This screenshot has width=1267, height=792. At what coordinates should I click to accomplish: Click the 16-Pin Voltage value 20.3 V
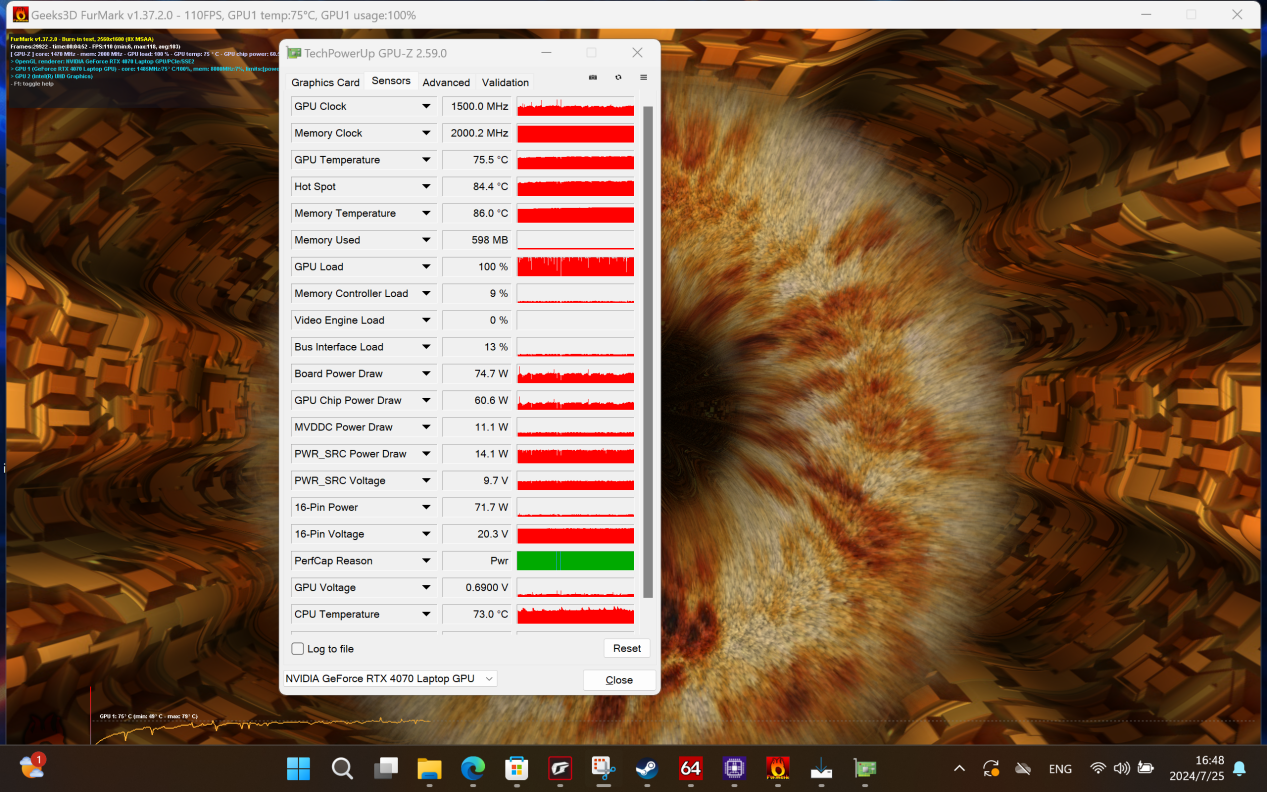pyautogui.click(x=476, y=534)
